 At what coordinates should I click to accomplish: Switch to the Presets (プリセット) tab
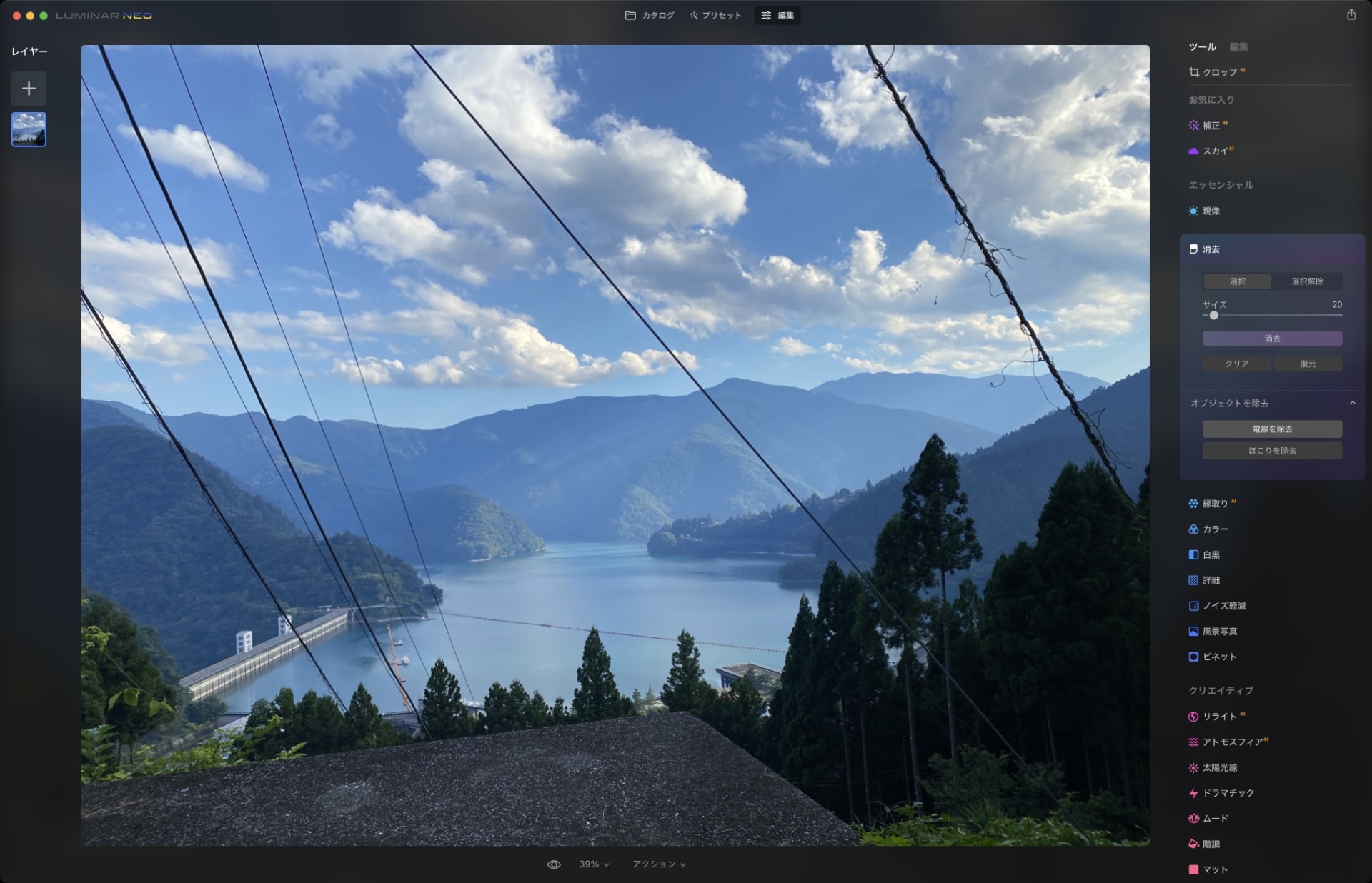pyautogui.click(x=715, y=16)
